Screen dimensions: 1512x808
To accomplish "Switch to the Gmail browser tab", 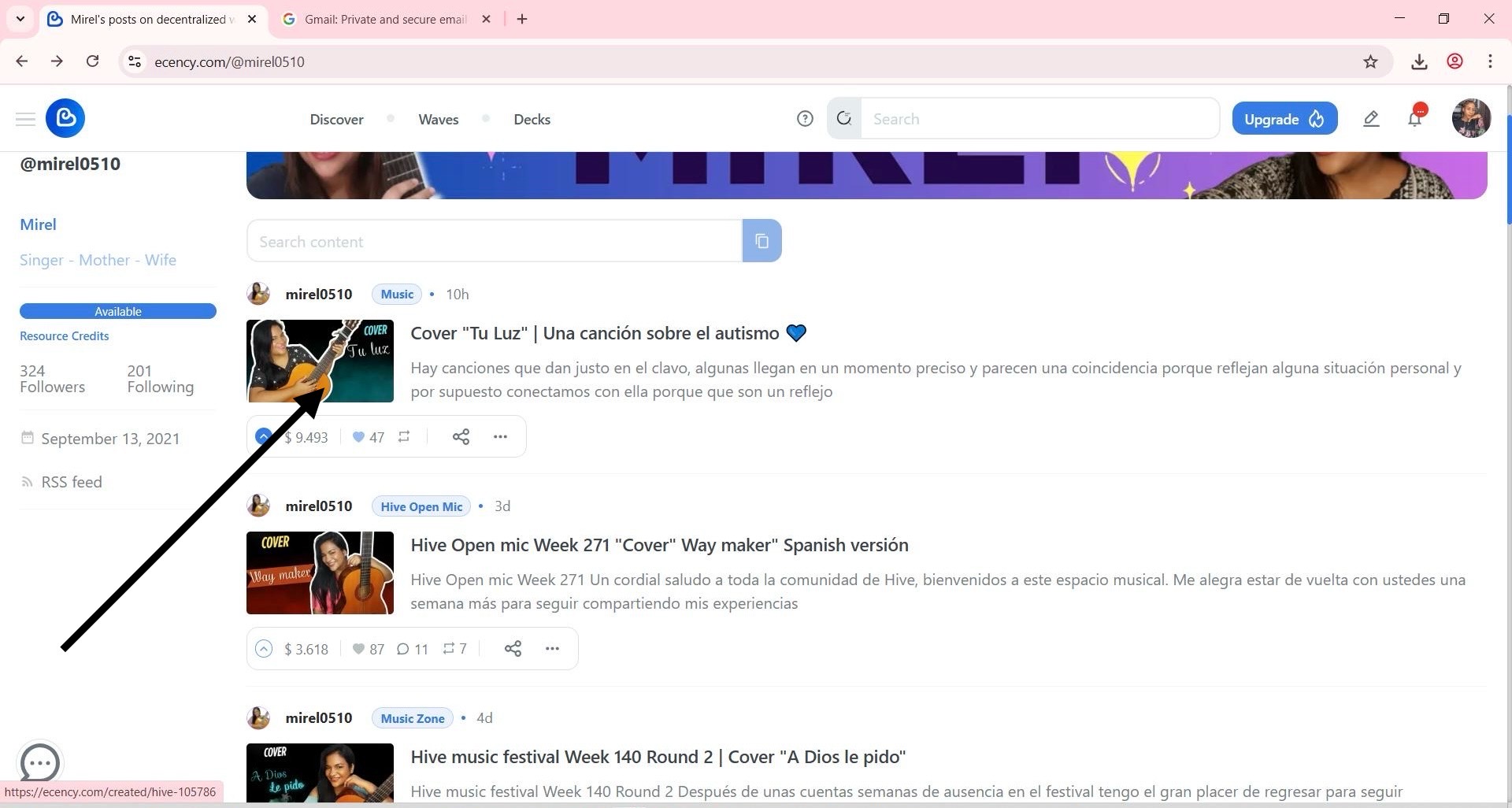I will tap(386, 19).
